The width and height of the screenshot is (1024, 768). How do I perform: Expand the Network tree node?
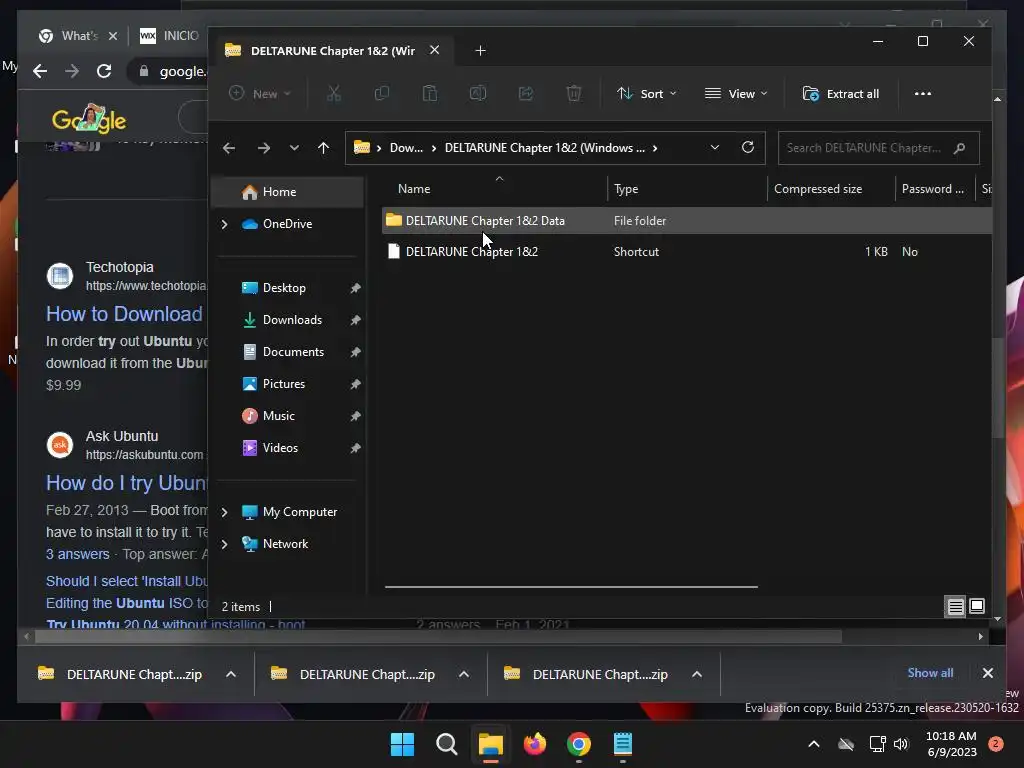[224, 544]
